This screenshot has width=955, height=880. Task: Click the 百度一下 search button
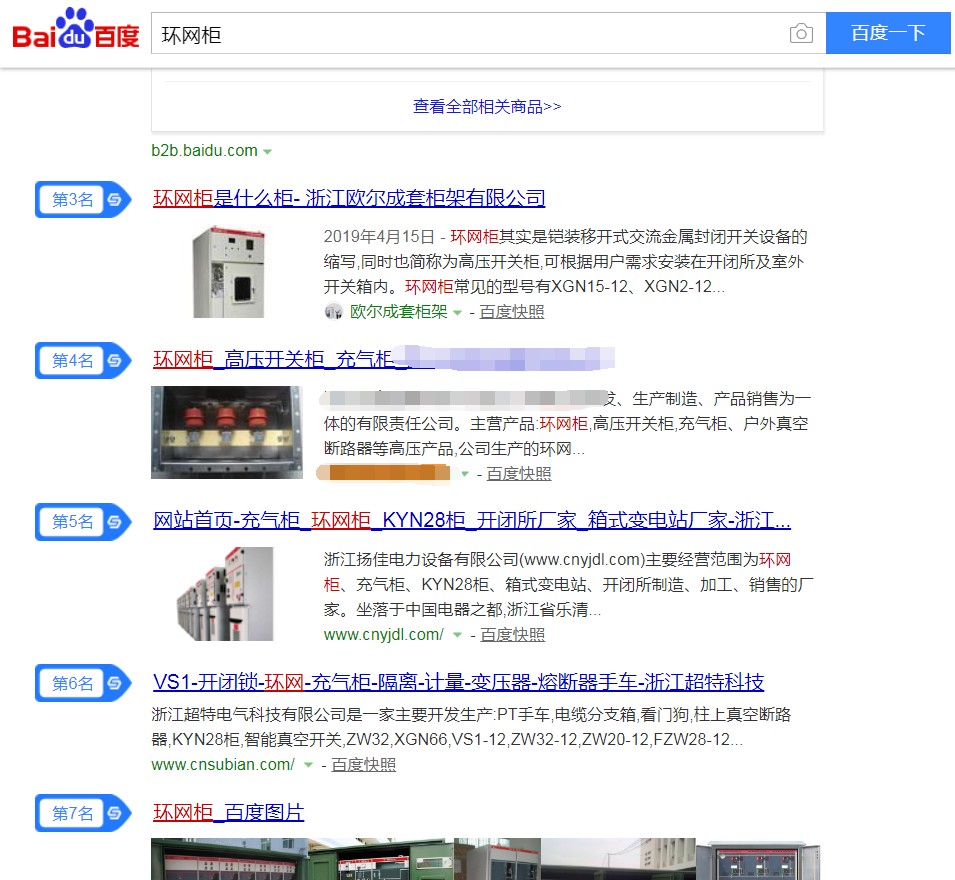[x=888, y=33]
